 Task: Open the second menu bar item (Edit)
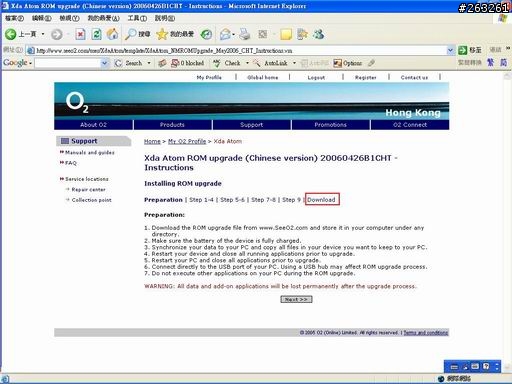42,18
